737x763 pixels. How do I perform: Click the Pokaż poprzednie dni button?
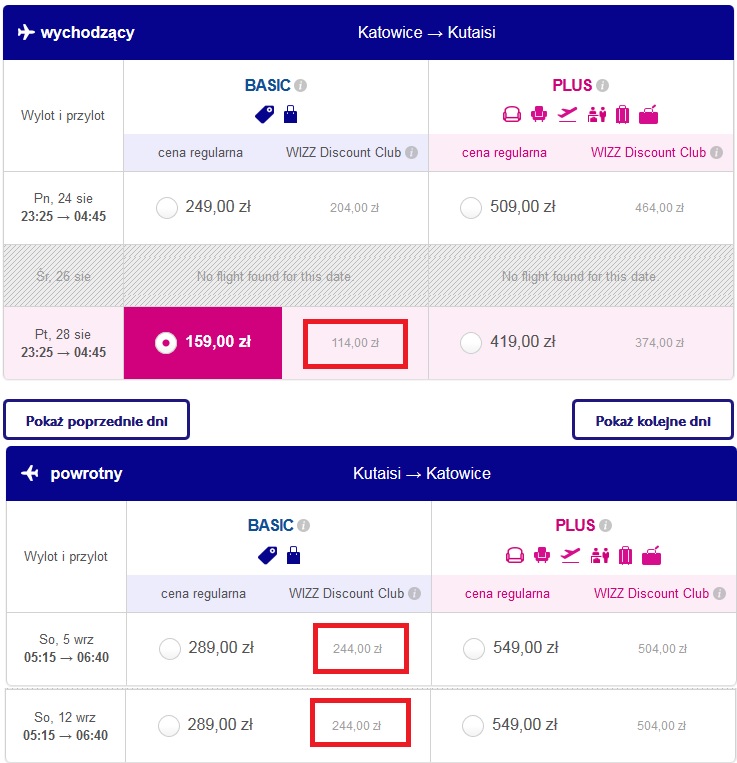click(x=96, y=420)
